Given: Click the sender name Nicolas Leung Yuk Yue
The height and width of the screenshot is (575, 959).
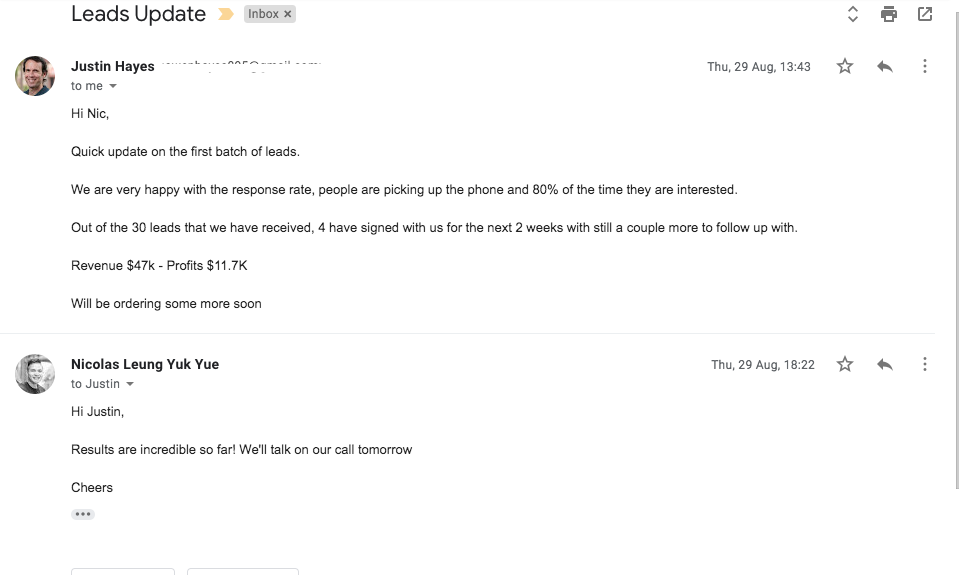Looking at the screenshot, I should [x=145, y=364].
